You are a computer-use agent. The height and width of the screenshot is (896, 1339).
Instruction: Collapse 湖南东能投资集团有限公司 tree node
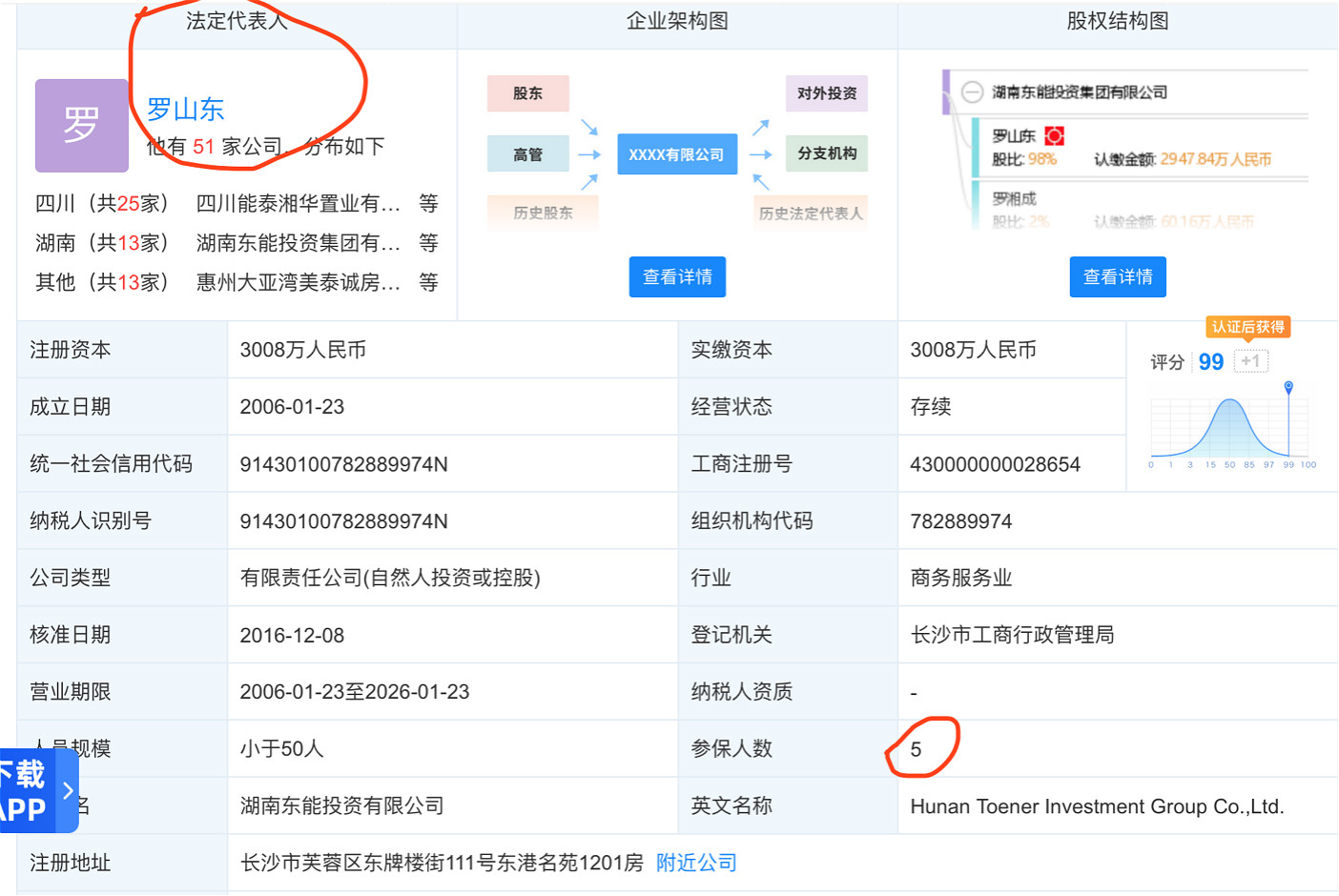click(x=972, y=92)
